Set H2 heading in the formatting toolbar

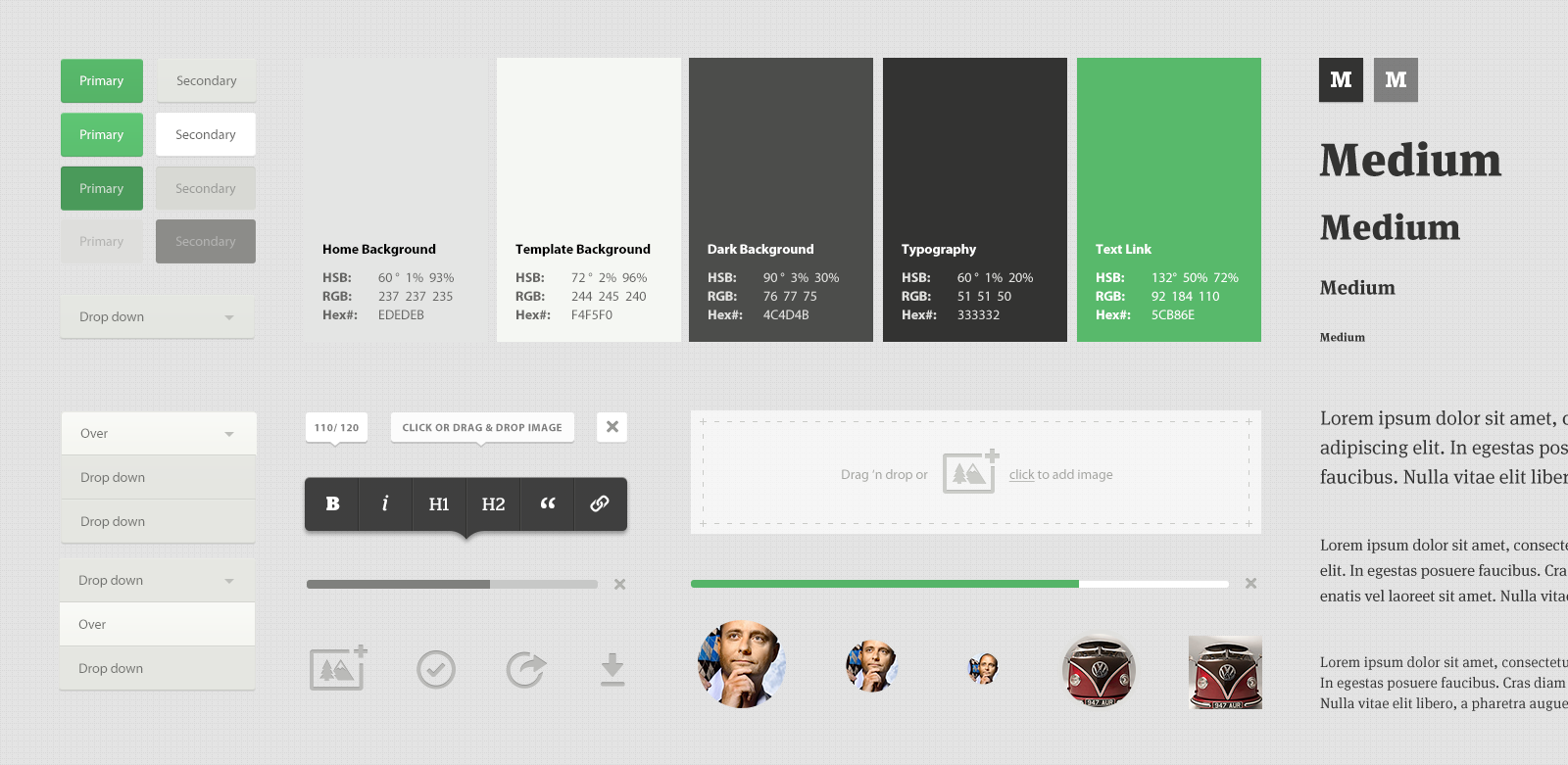pyautogui.click(x=493, y=503)
